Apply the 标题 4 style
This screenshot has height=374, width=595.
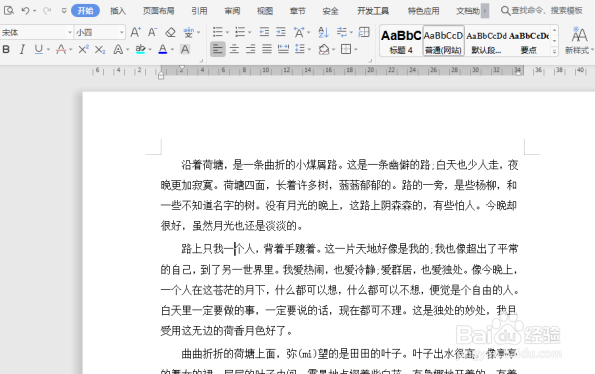(x=401, y=41)
